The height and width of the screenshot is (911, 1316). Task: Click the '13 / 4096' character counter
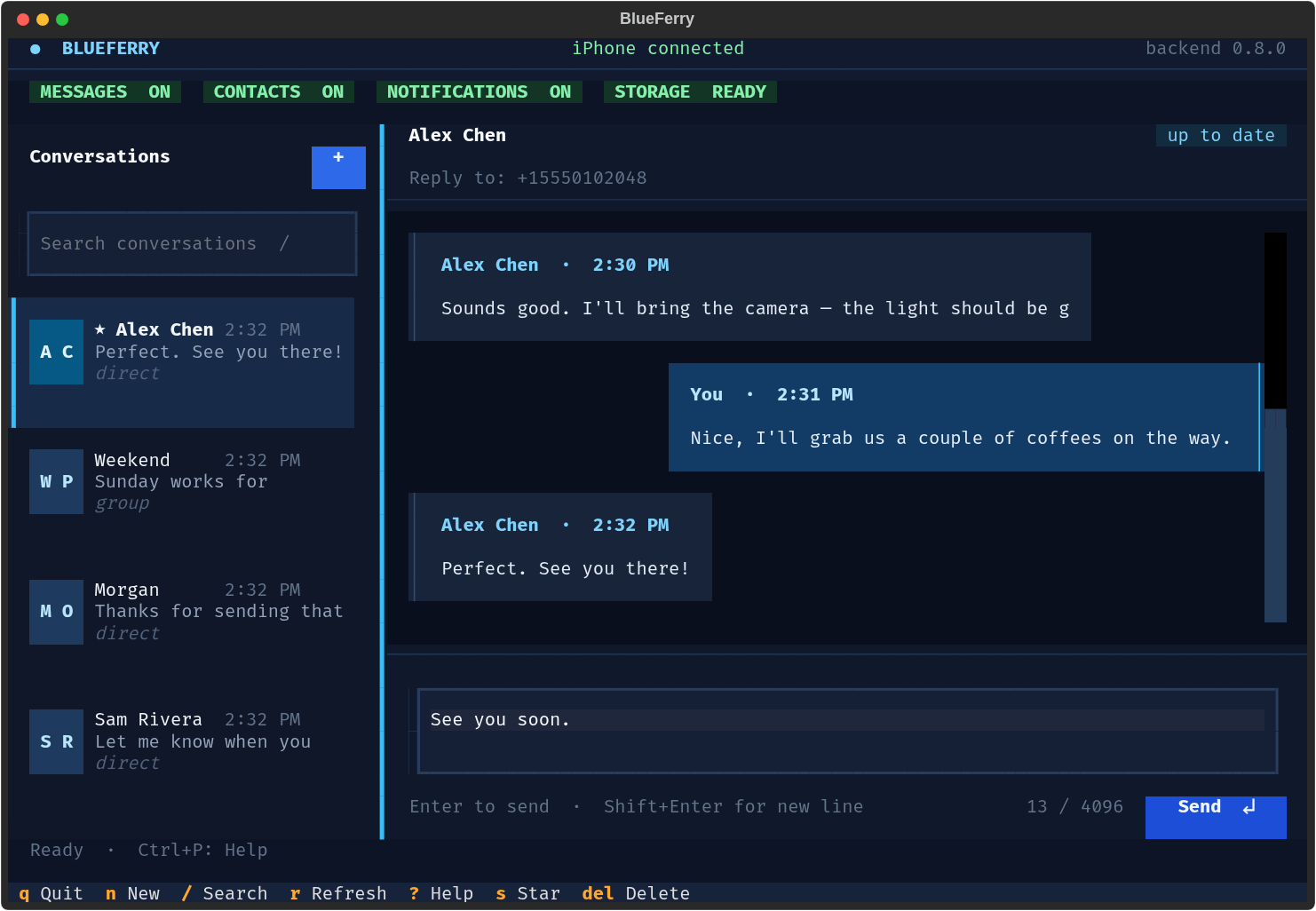pos(1074,806)
